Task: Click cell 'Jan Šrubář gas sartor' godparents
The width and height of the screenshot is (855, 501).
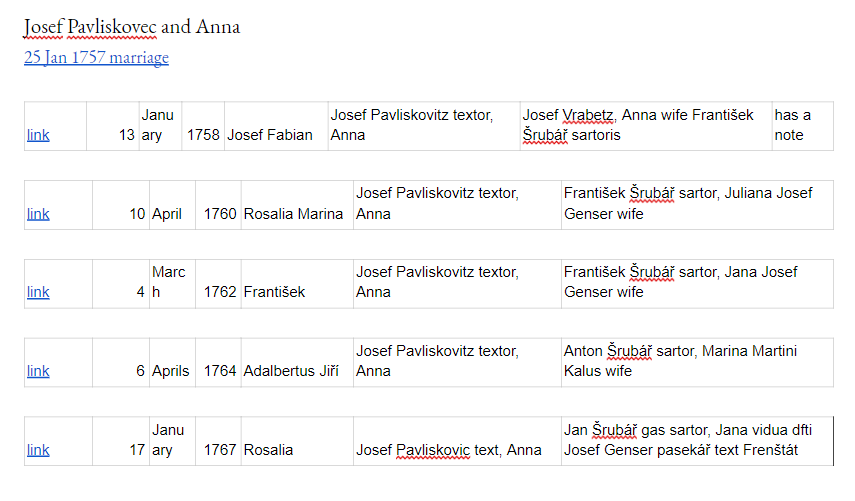Action: (x=697, y=441)
